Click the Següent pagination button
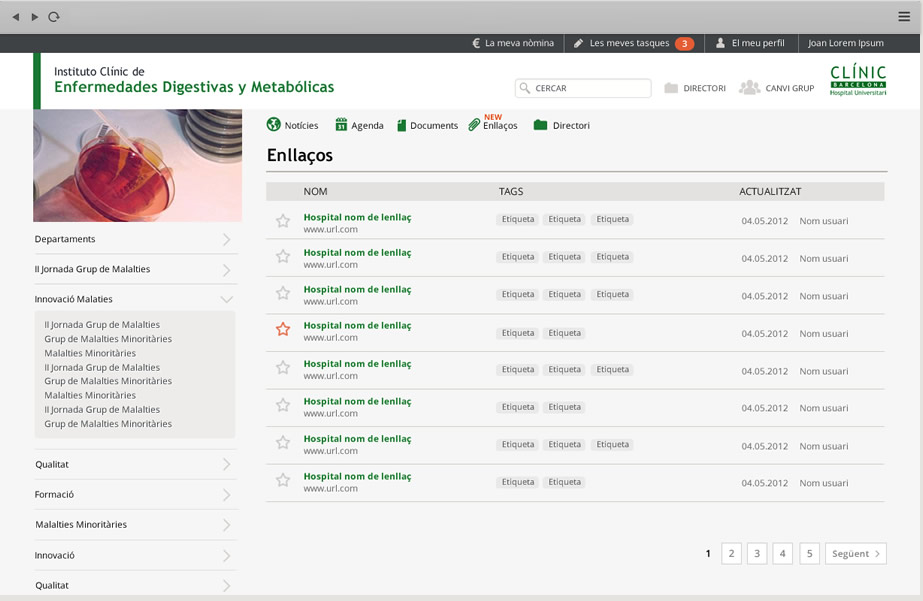This screenshot has height=601, width=923. pyautogui.click(x=855, y=553)
